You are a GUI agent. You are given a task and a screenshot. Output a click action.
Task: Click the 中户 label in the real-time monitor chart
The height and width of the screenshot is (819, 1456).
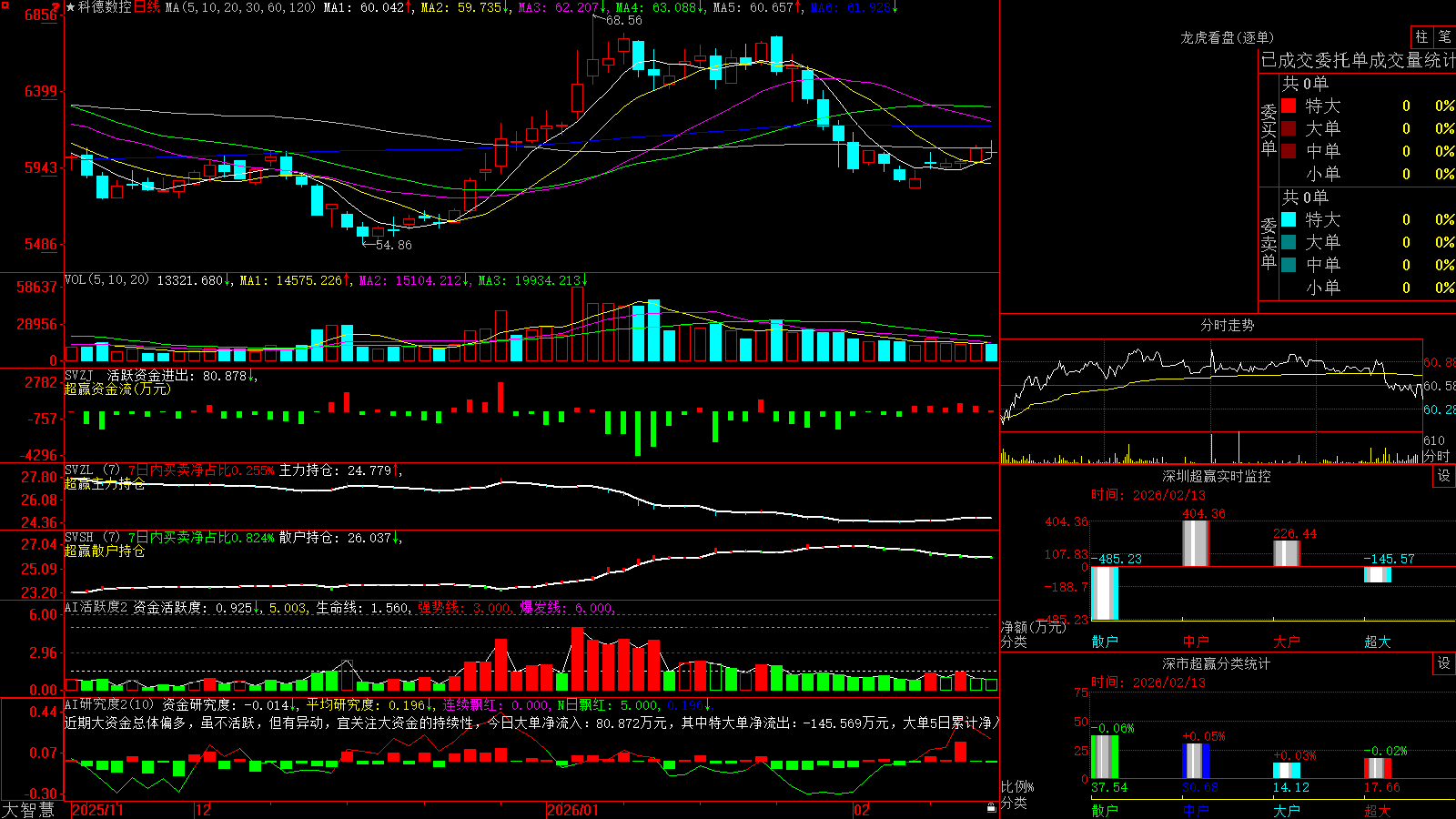click(1196, 642)
